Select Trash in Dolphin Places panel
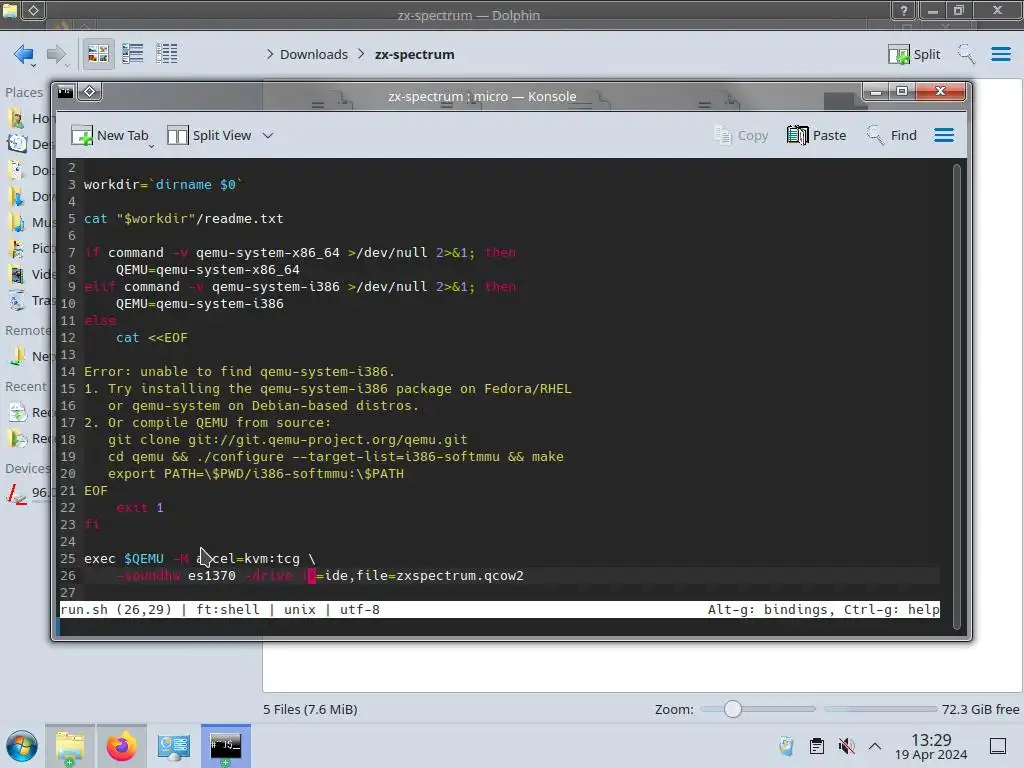The height and width of the screenshot is (768, 1024). [31, 301]
